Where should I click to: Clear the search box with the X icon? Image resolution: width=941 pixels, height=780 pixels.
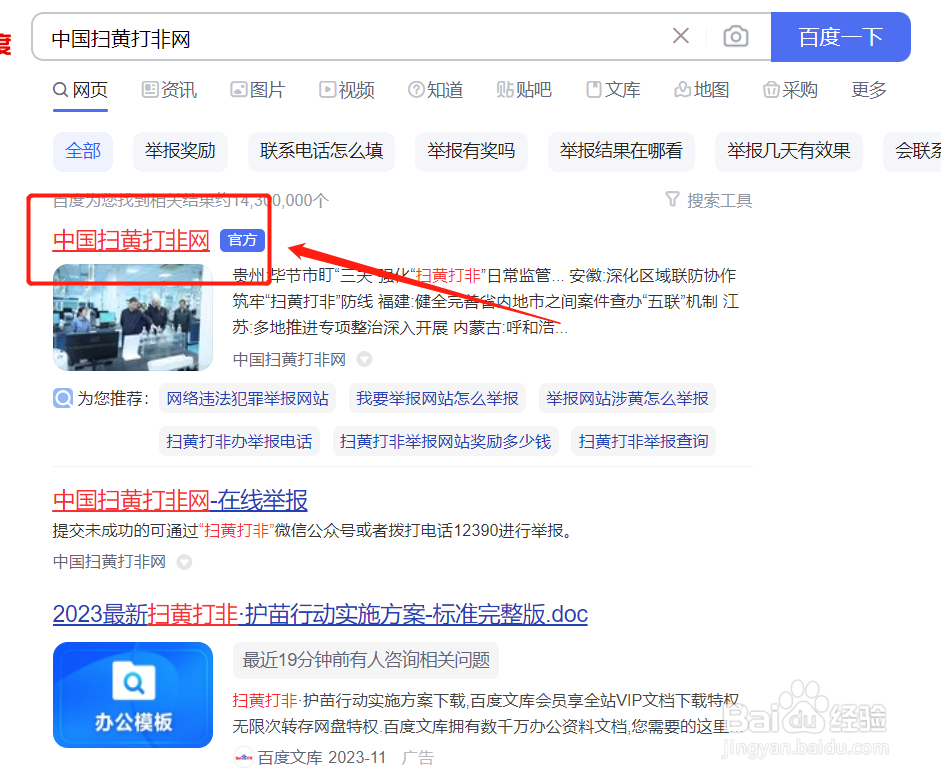[x=681, y=36]
